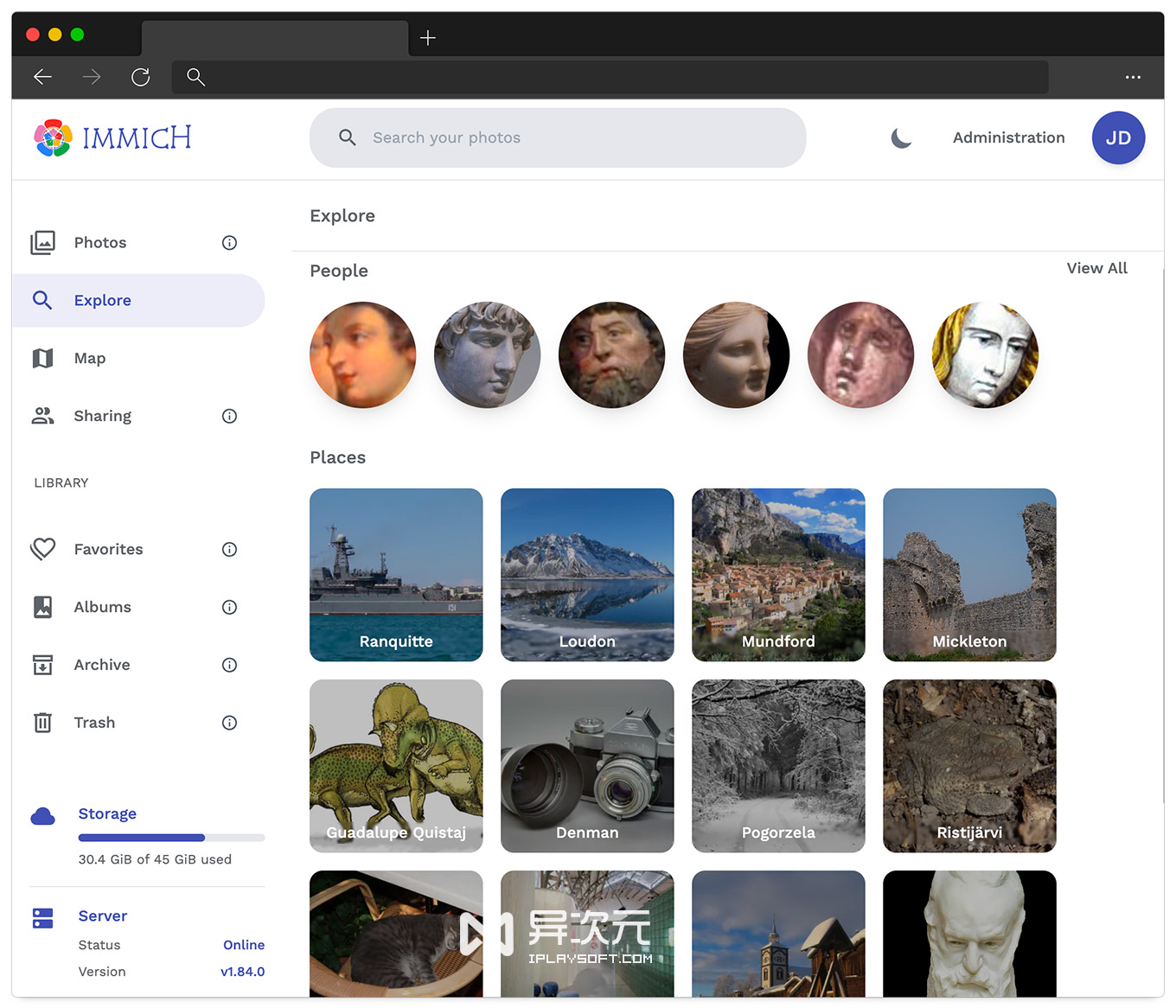Click the Search your photos field

point(558,138)
